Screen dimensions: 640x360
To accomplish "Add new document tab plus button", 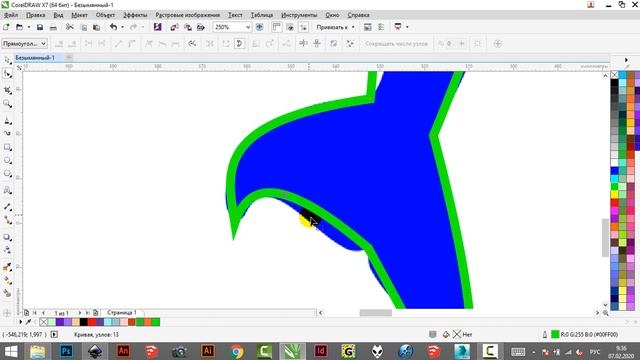I will 69,58.
